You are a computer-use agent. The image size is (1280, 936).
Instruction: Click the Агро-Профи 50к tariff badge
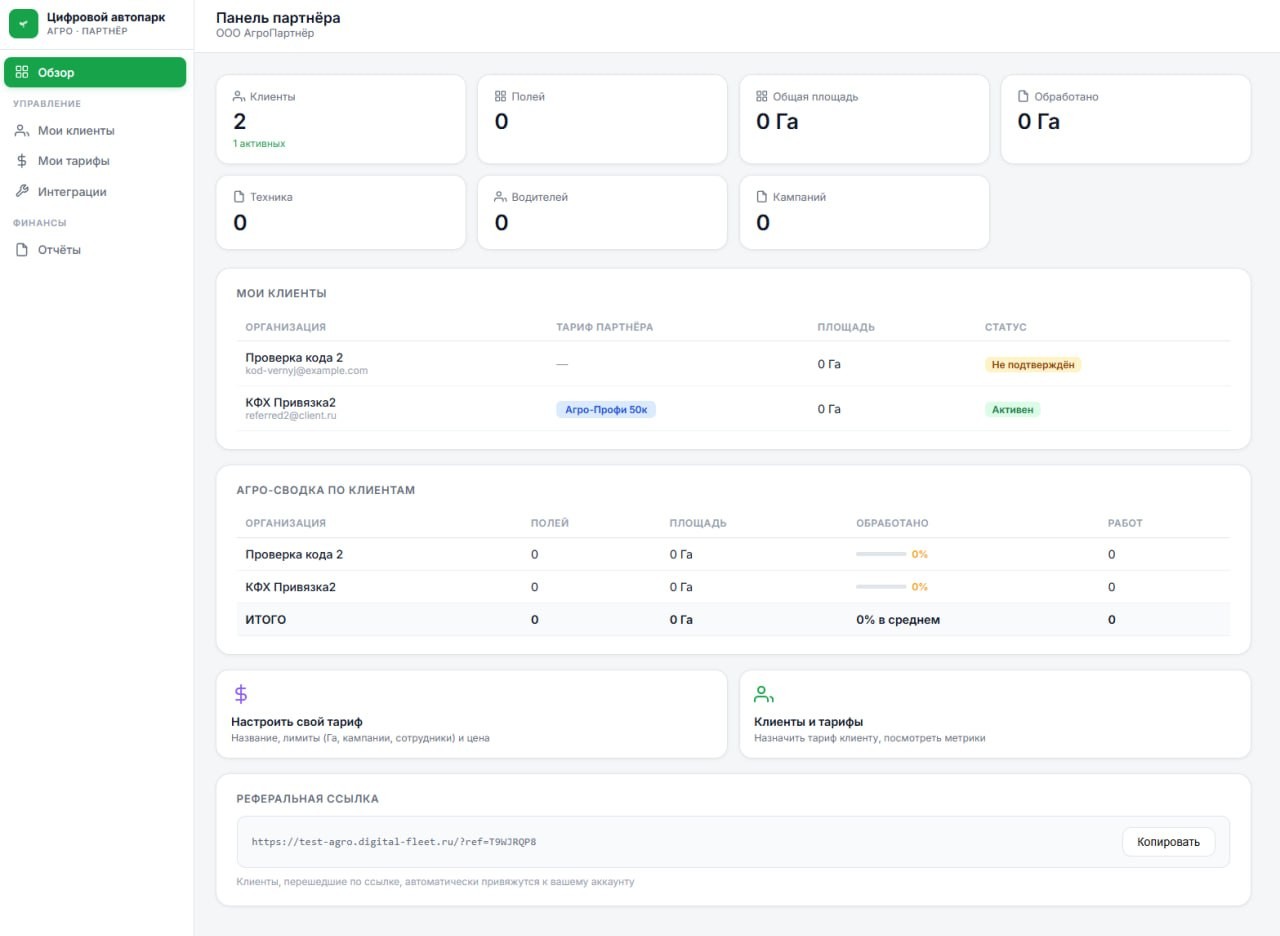coord(606,409)
